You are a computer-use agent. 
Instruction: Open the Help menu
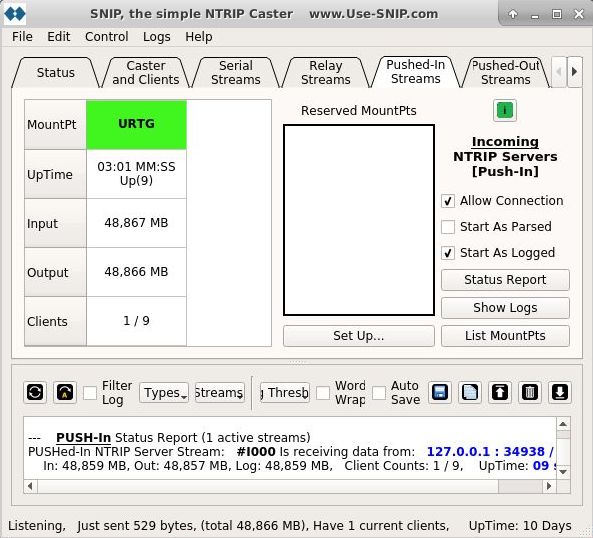[x=199, y=37]
